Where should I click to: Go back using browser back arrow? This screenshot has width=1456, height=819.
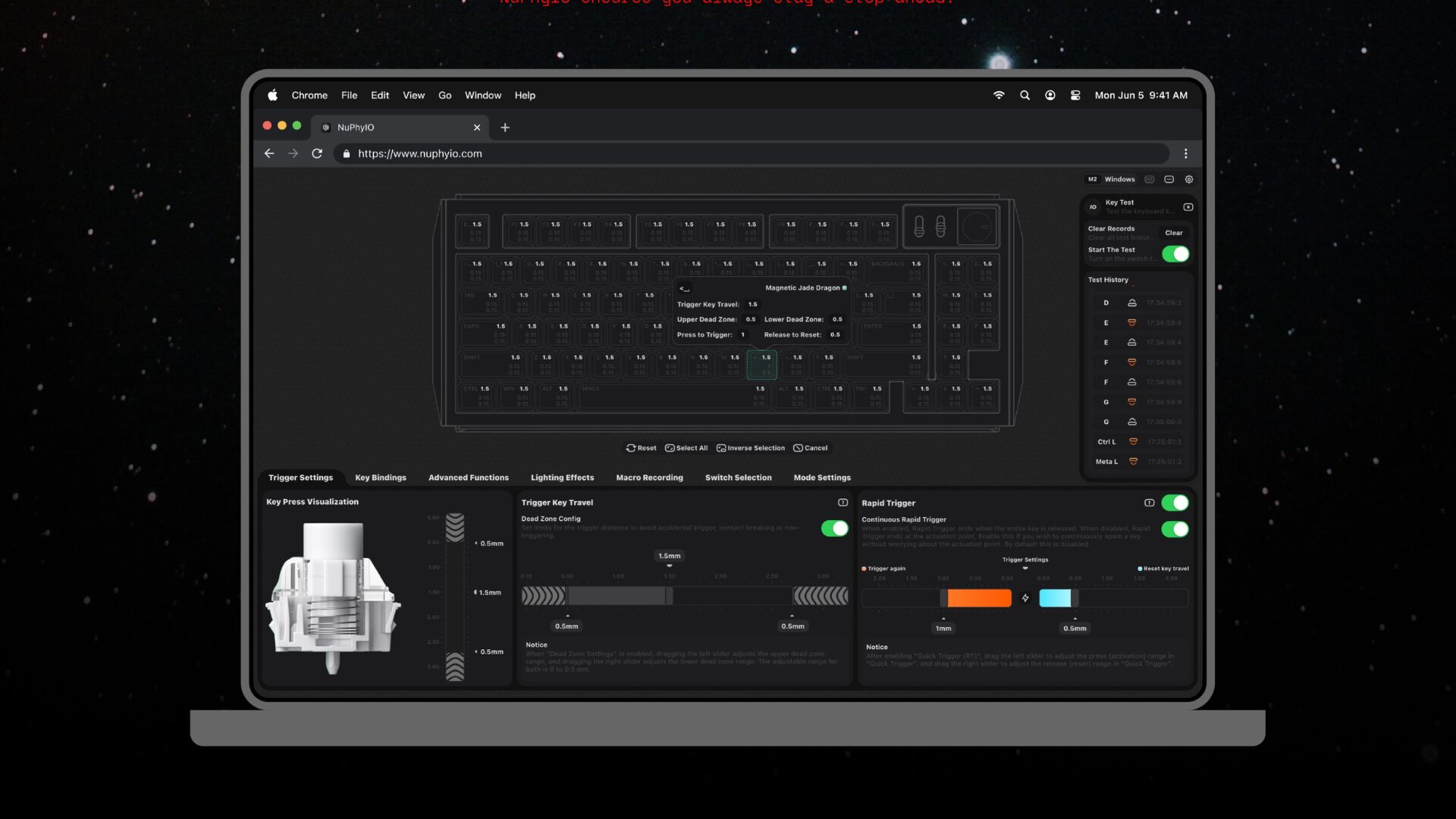(x=269, y=153)
